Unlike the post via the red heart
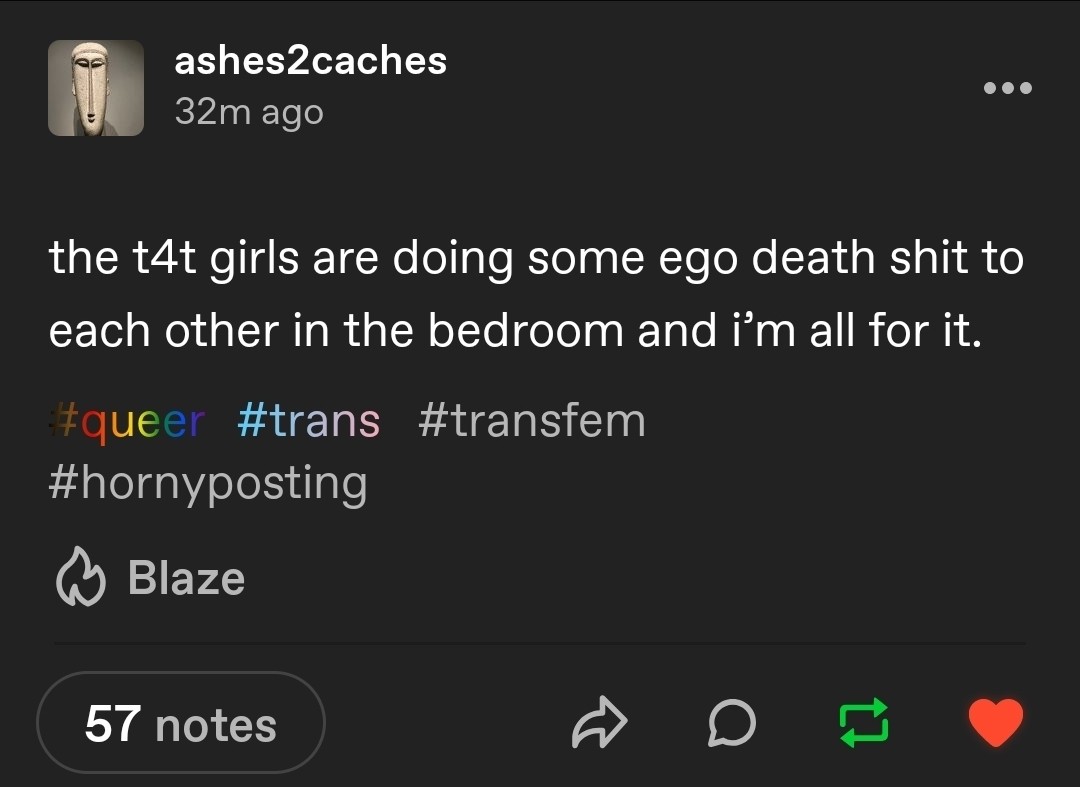The image size is (1080, 787). coord(996,722)
